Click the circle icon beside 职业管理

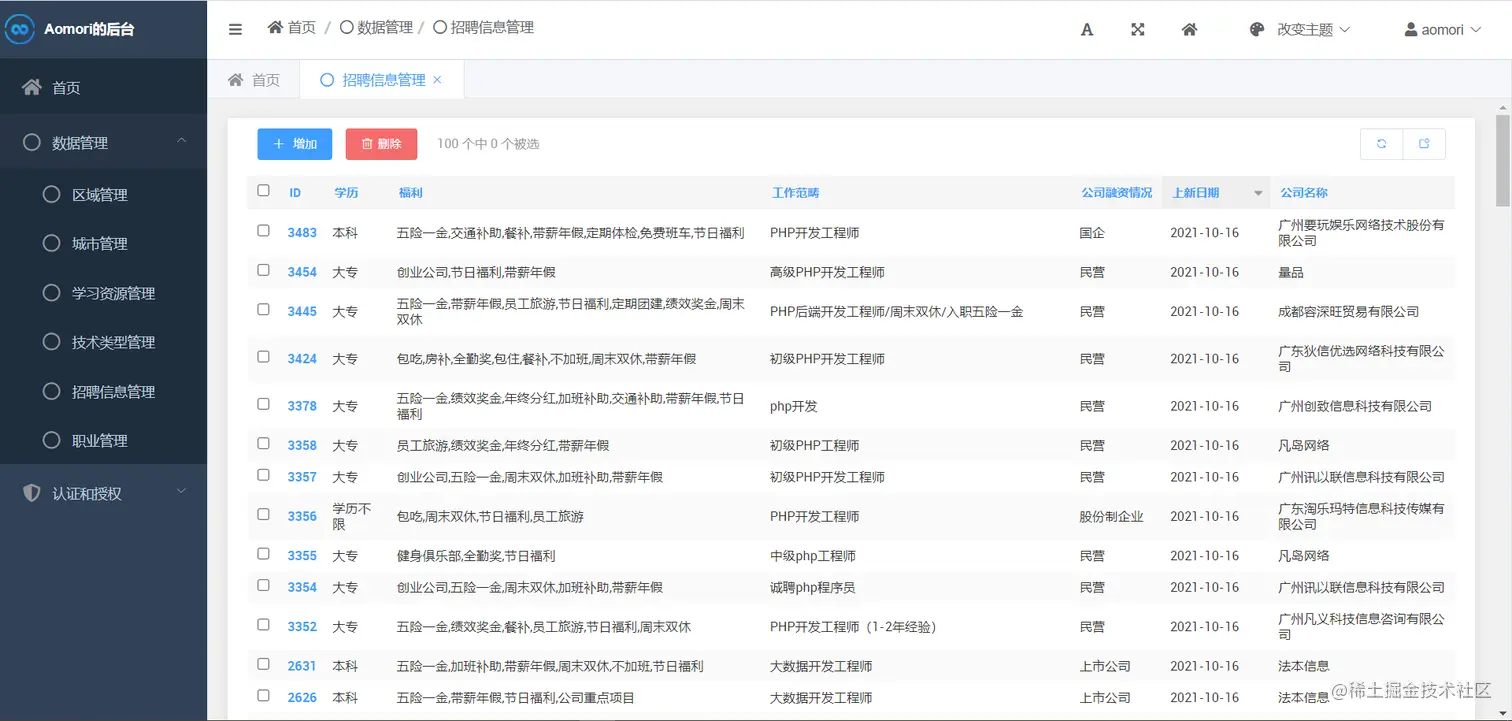pos(52,440)
